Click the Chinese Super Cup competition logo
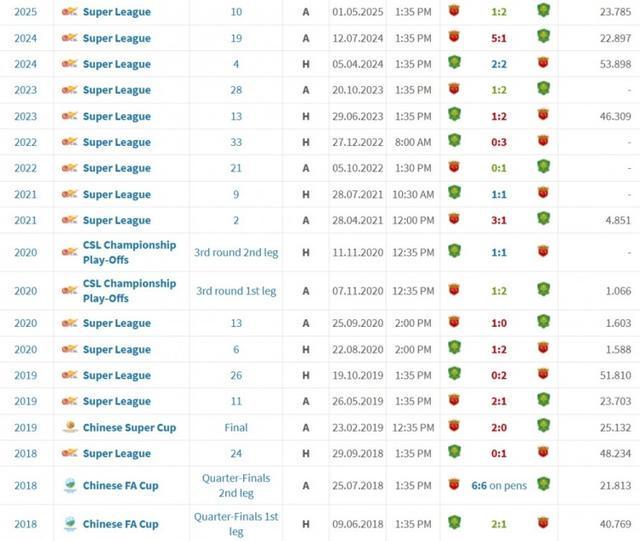 pos(70,427)
